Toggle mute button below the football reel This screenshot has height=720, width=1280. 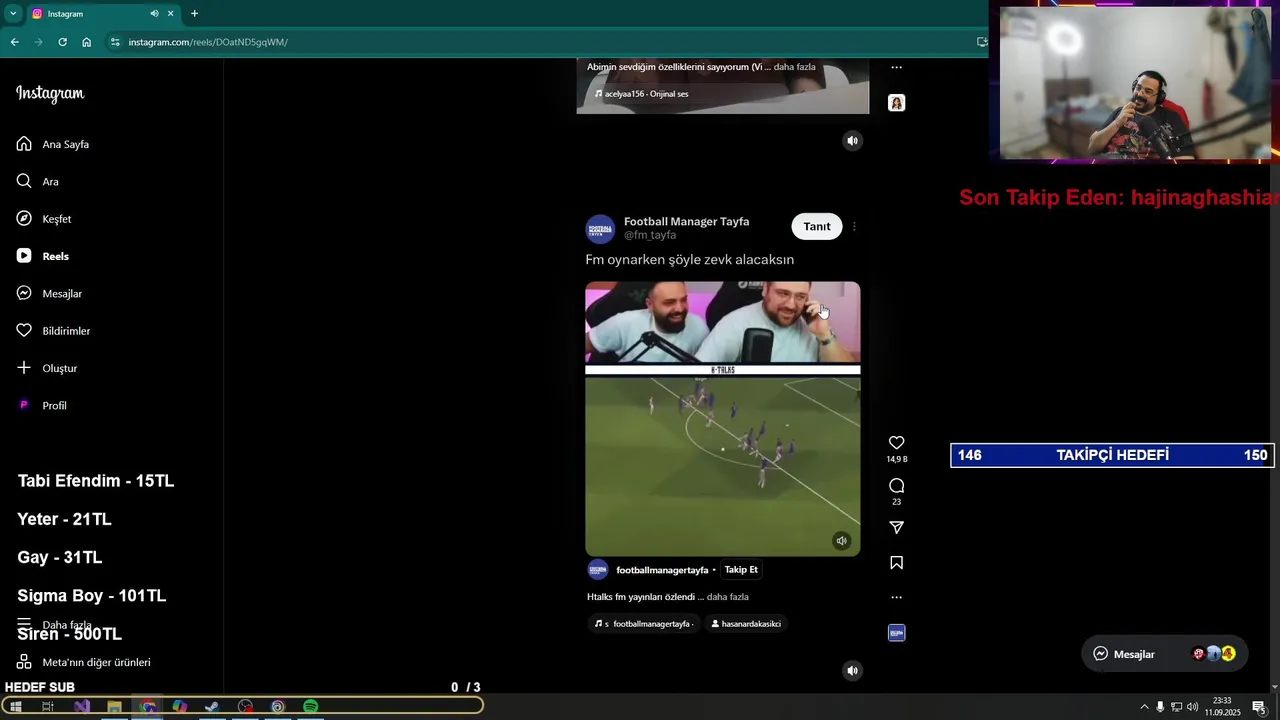coord(852,671)
